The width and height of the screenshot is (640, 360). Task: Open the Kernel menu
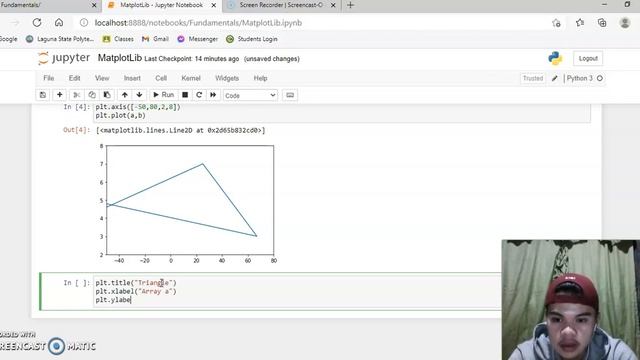coord(191,78)
